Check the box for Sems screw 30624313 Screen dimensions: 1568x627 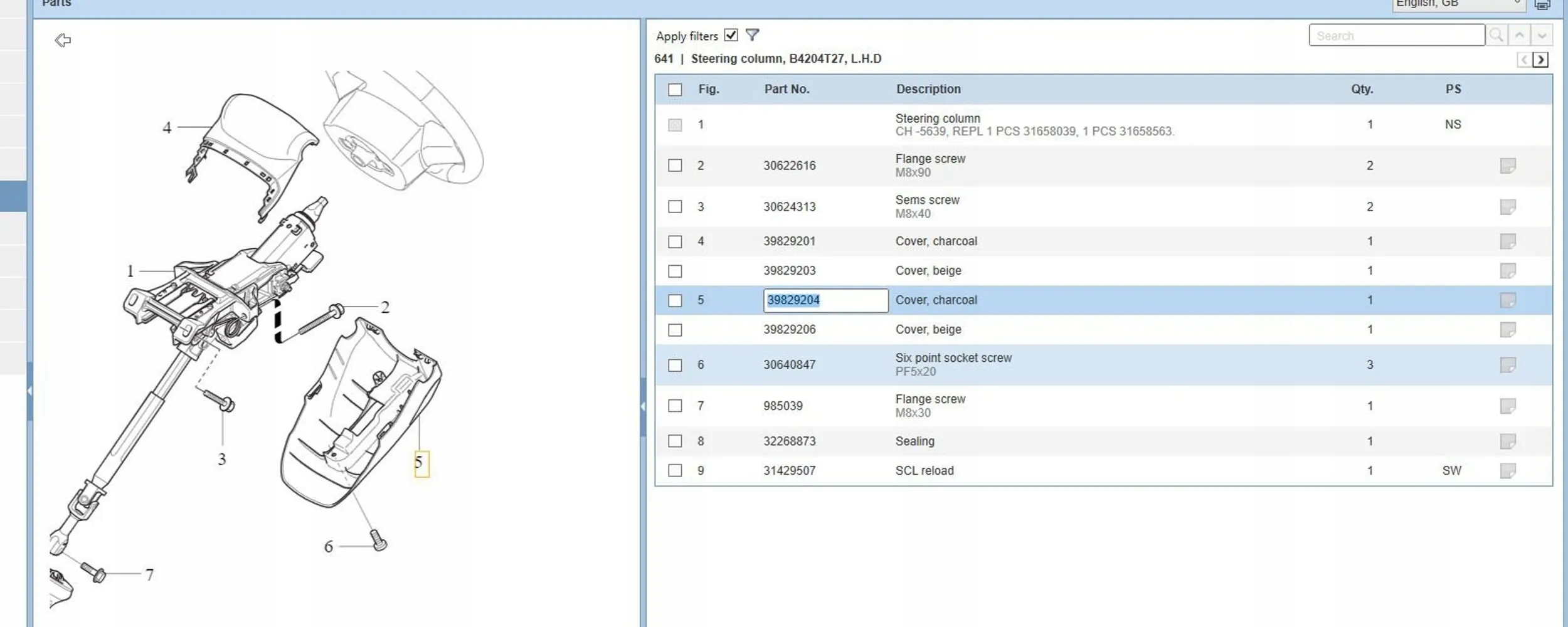click(x=675, y=206)
